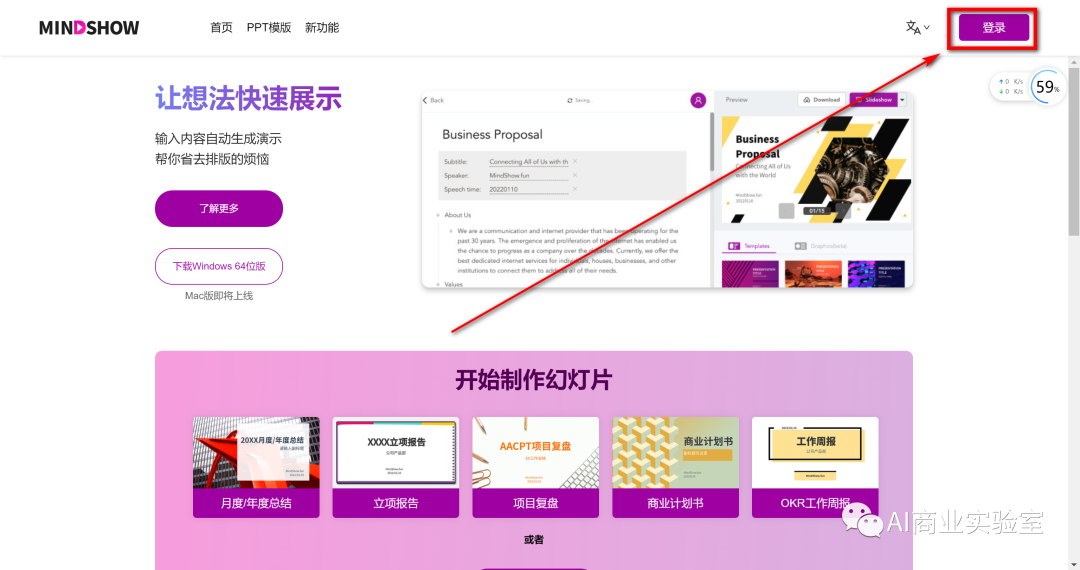This screenshot has height=570, width=1080.
Task: Click the 59% network speed widget
Action: point(1027,87)
